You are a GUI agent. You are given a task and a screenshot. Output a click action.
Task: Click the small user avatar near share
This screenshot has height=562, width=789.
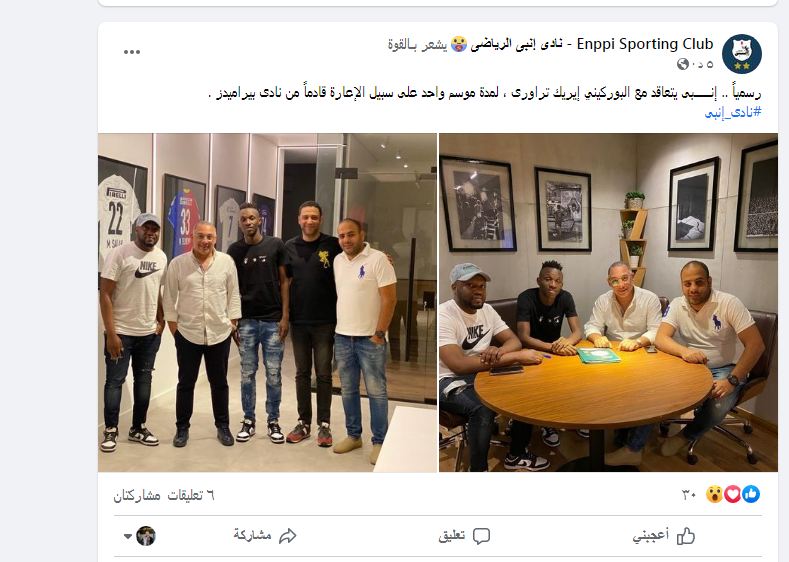coord(146,536)
